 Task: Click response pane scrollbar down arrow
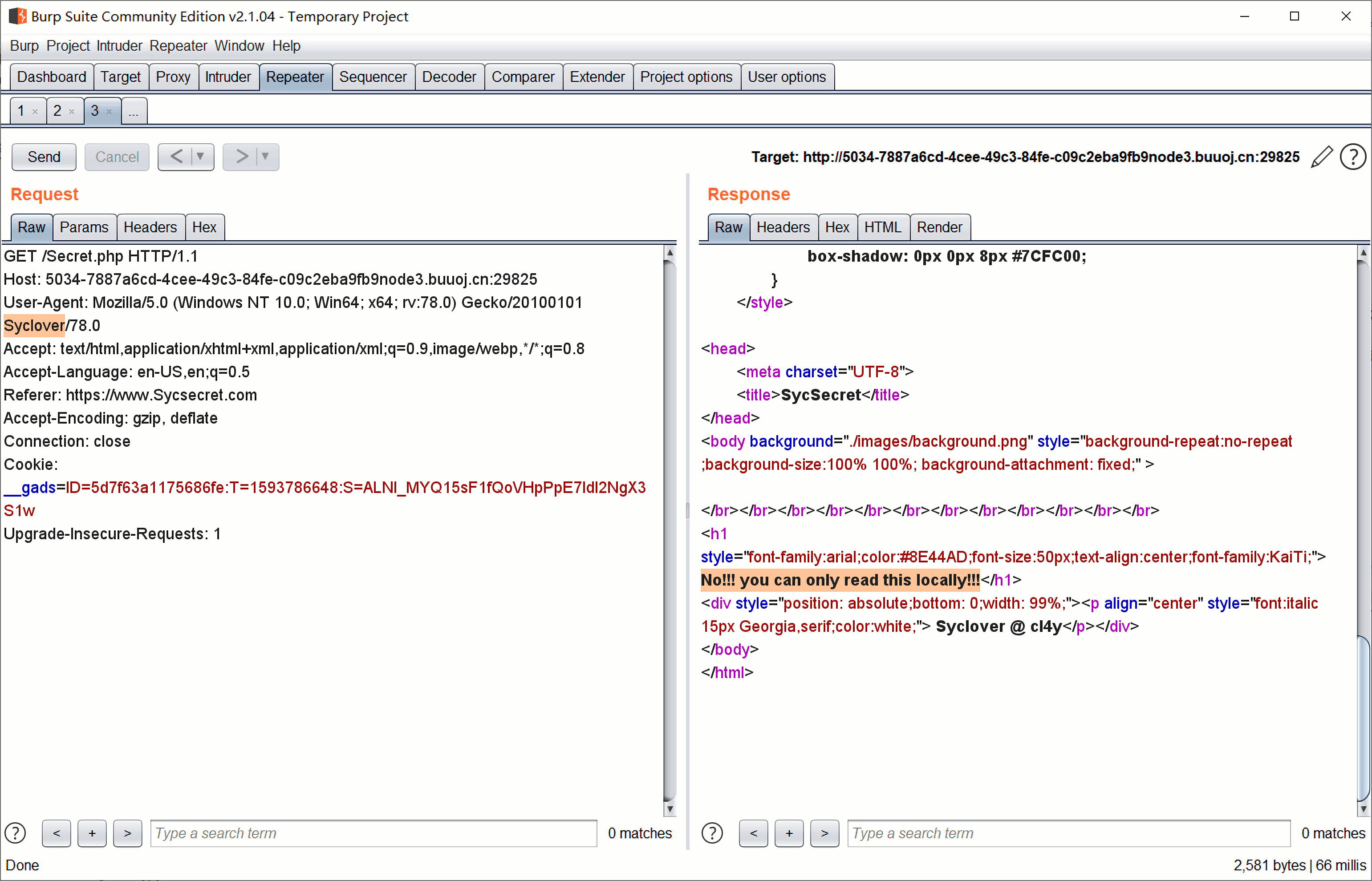point(1364,809)
